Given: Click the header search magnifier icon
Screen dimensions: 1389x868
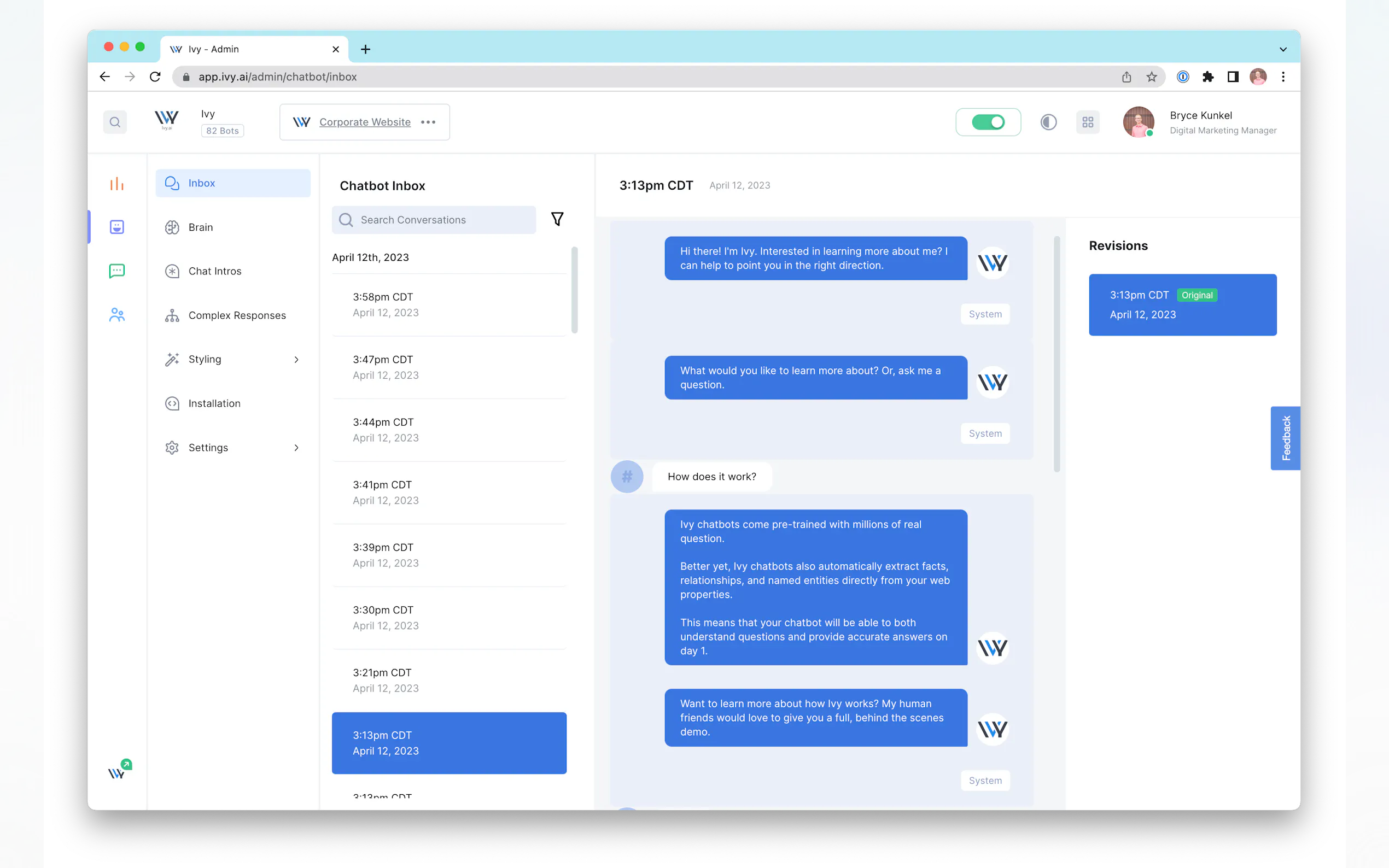Looking at the screenshot, I should pos(115,122).
